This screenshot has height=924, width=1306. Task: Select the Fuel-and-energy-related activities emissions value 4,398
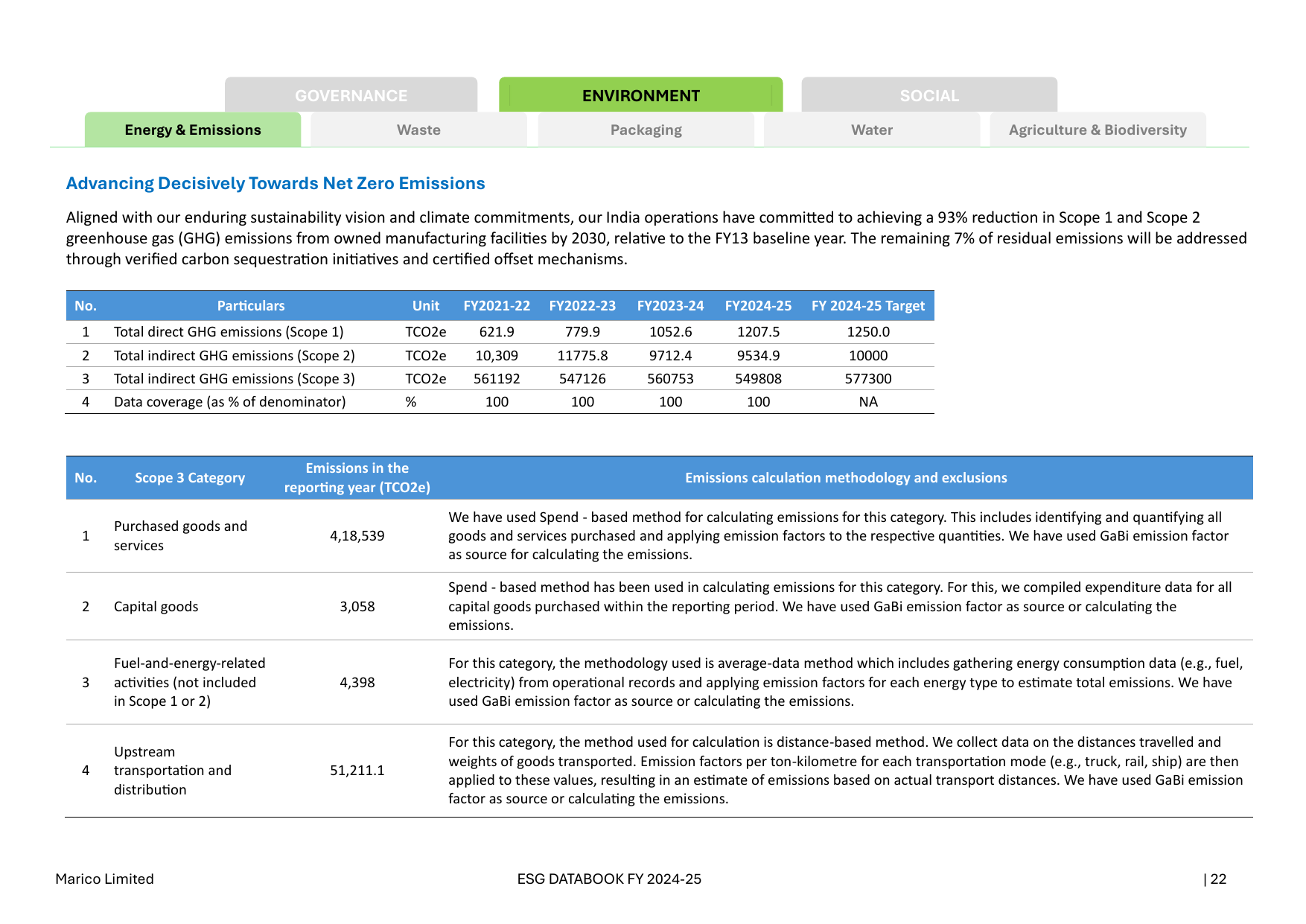pyautogui.click(x=357, y=683)
